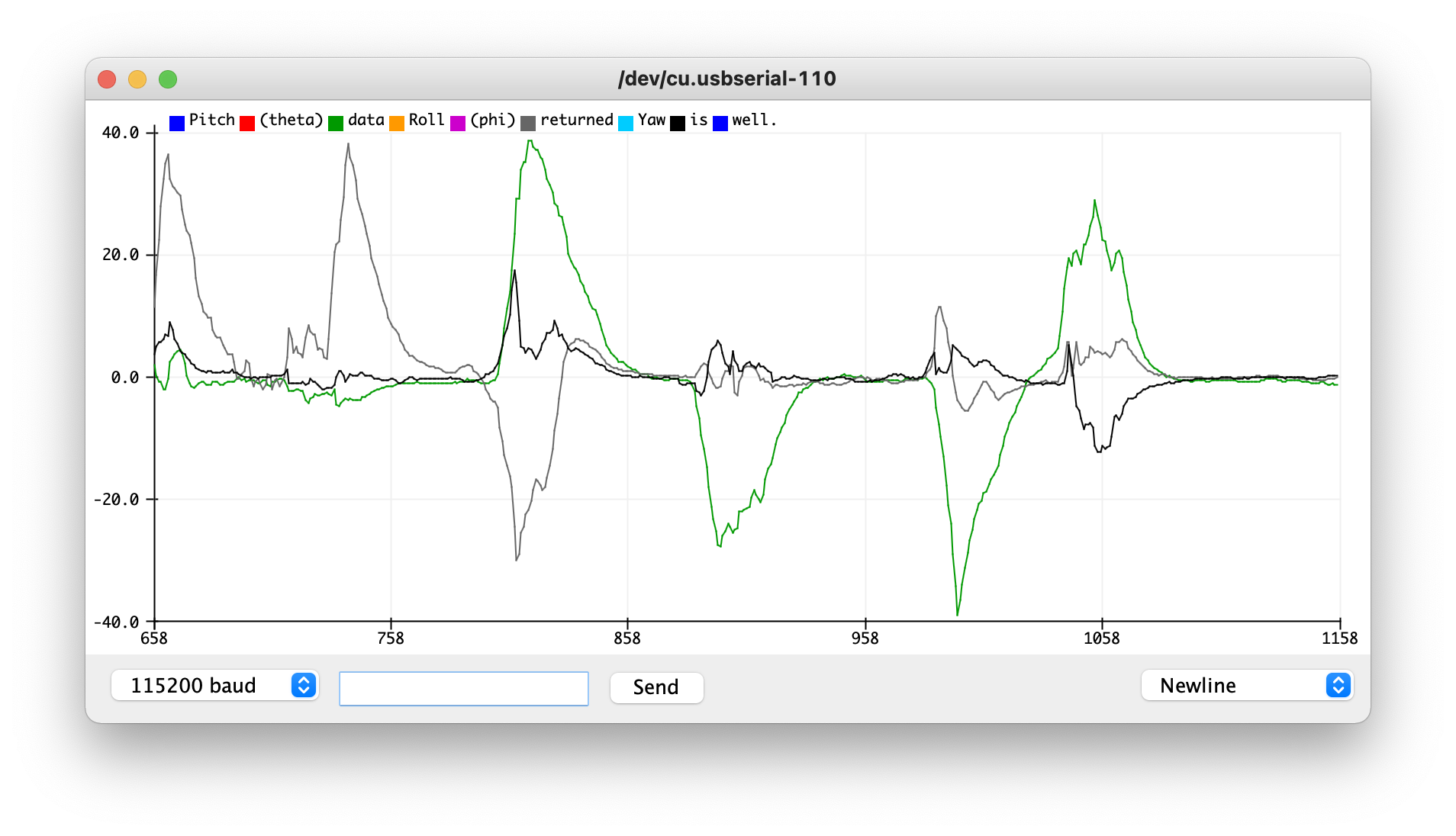Screen dimensions: 1456x836
Task: Minimize the window with the yellow button
Action: [137, 79]
